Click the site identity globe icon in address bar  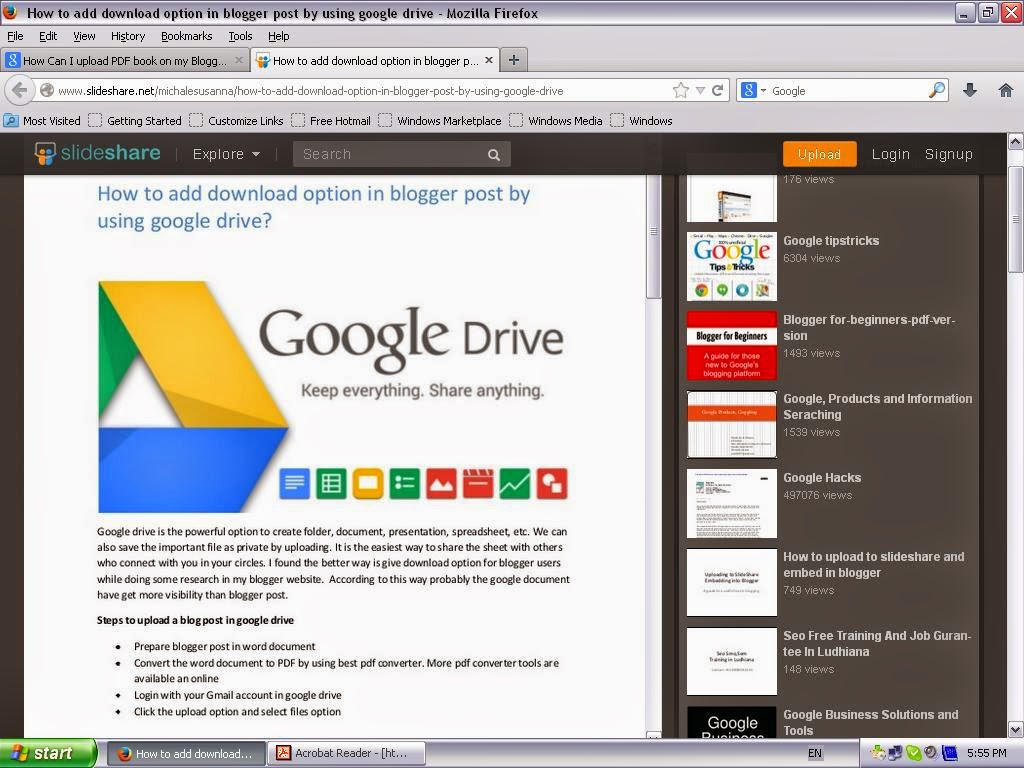[x=47, y=90]
